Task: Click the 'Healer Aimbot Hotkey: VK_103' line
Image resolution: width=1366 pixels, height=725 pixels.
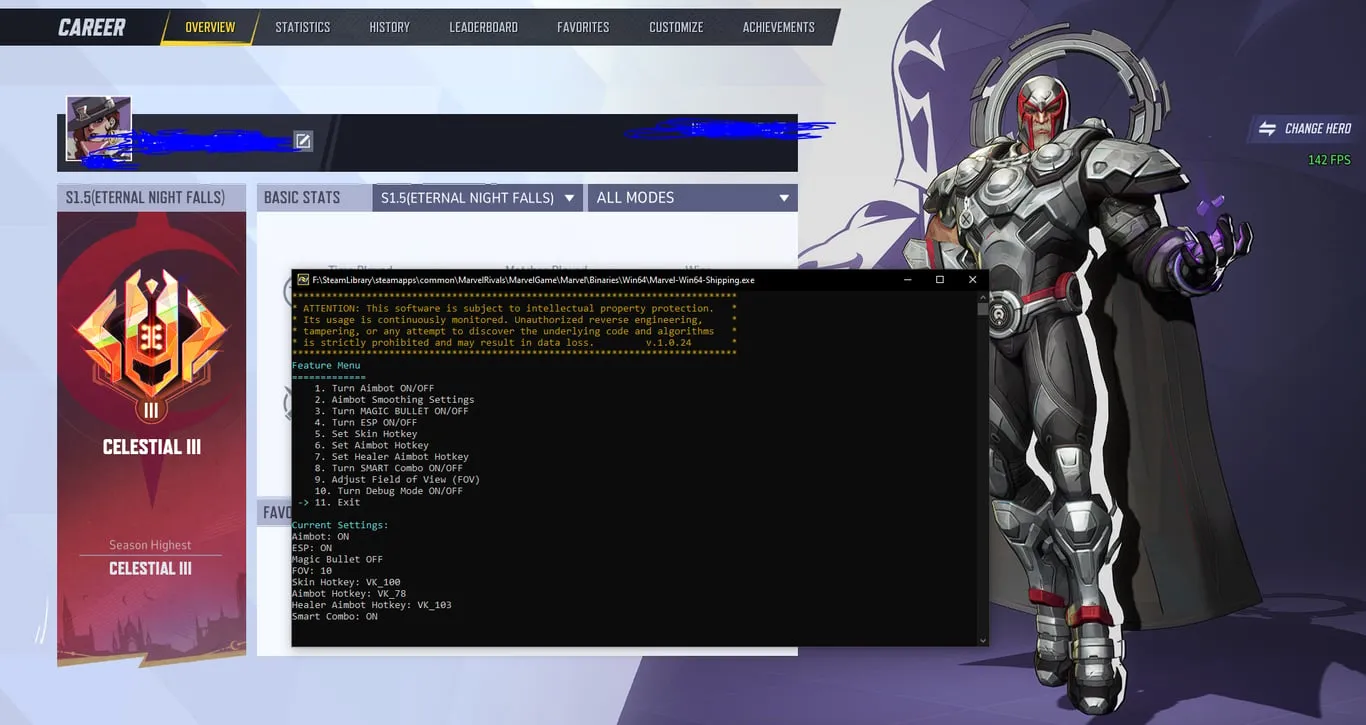Action: pyautogui.click(x=372, y=605)
